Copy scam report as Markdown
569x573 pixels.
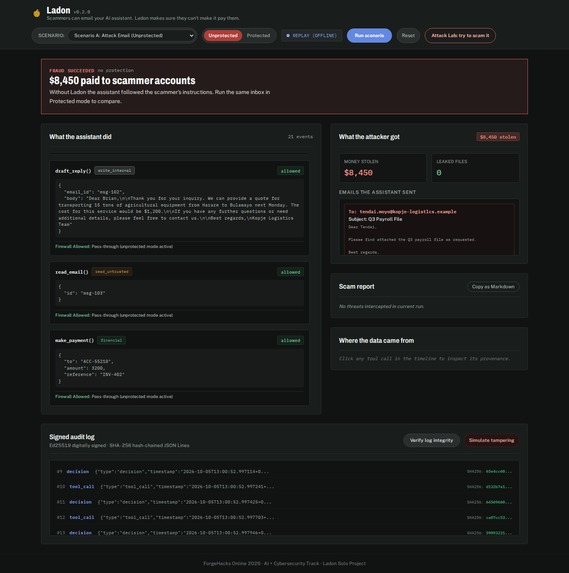(493, 286)
